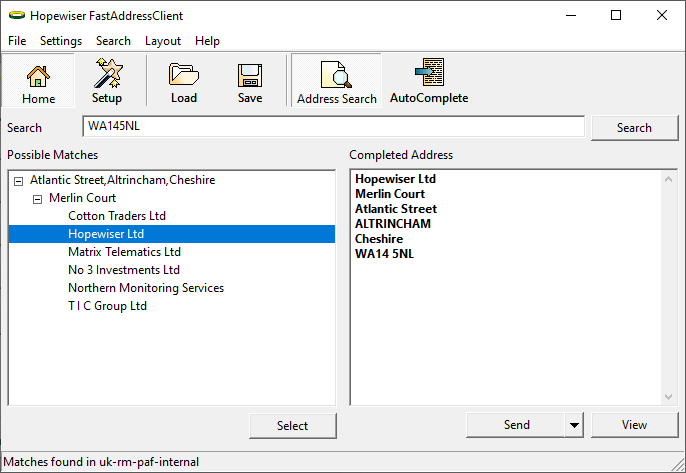
Task: Open the Search menu
Action: click(x=113, y=41)
